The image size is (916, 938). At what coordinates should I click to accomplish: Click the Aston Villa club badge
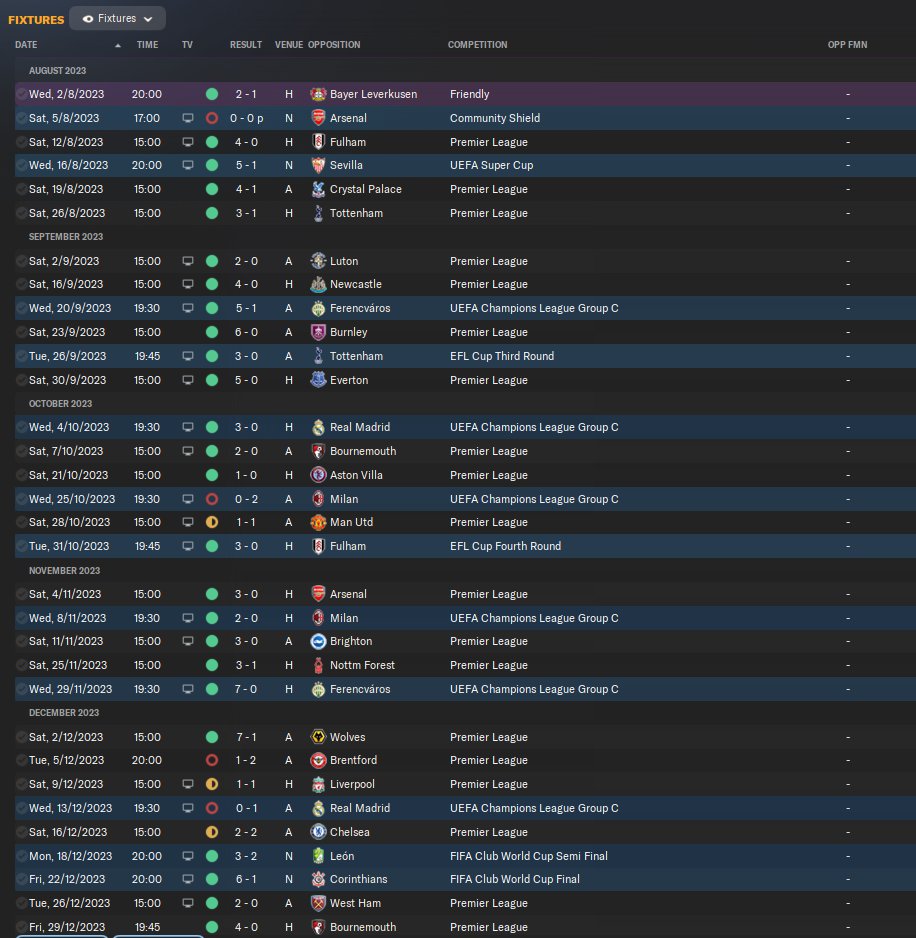[318, 475]
